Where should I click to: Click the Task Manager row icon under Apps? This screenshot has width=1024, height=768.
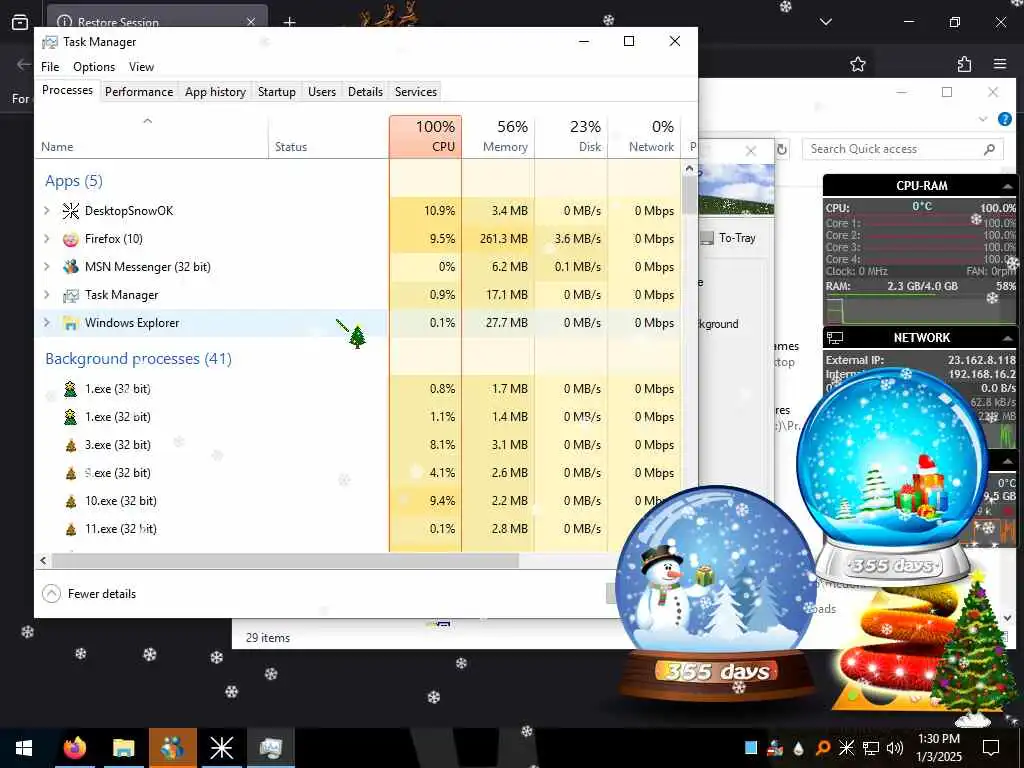71,295
